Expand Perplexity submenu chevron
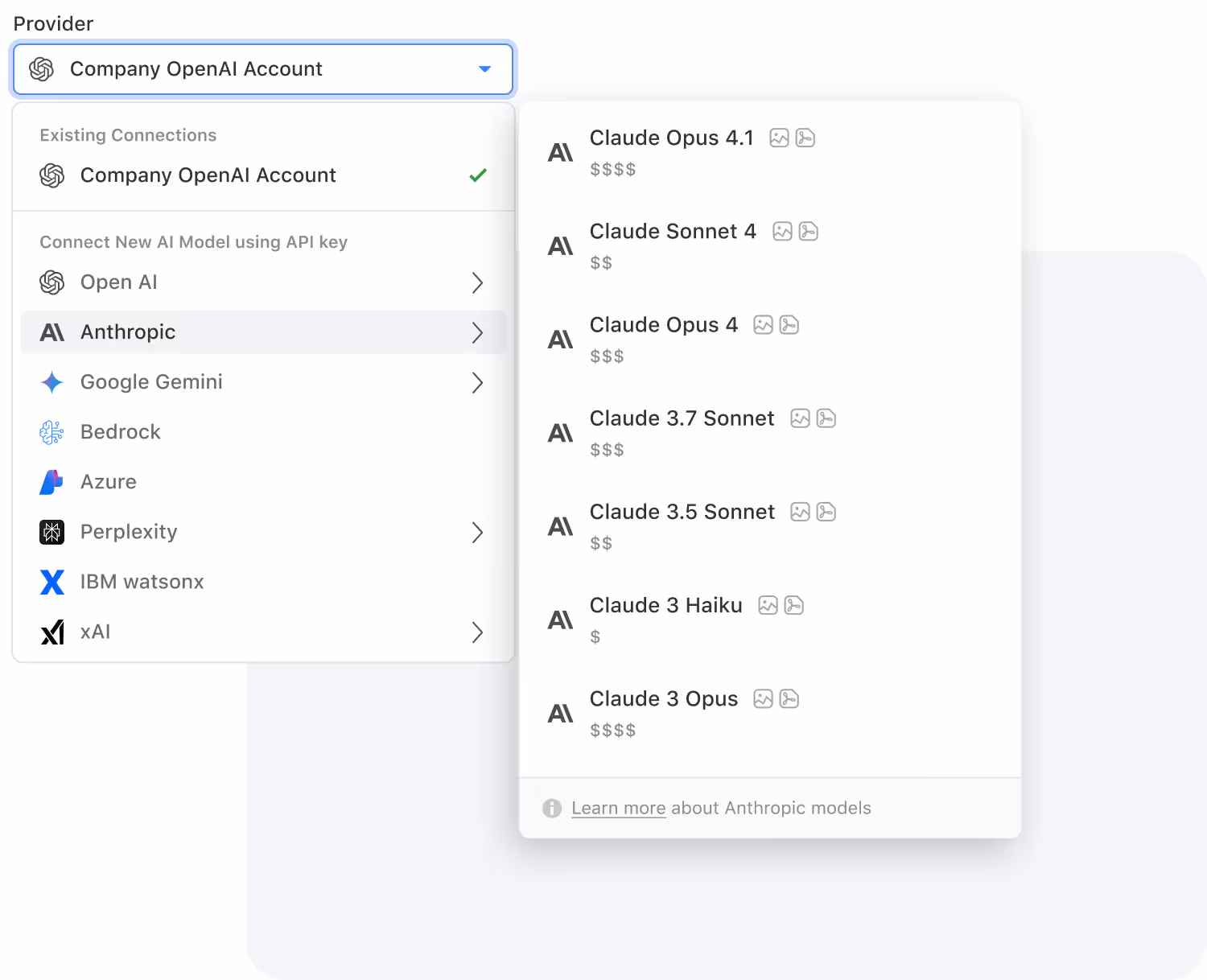 coord(477,532)
